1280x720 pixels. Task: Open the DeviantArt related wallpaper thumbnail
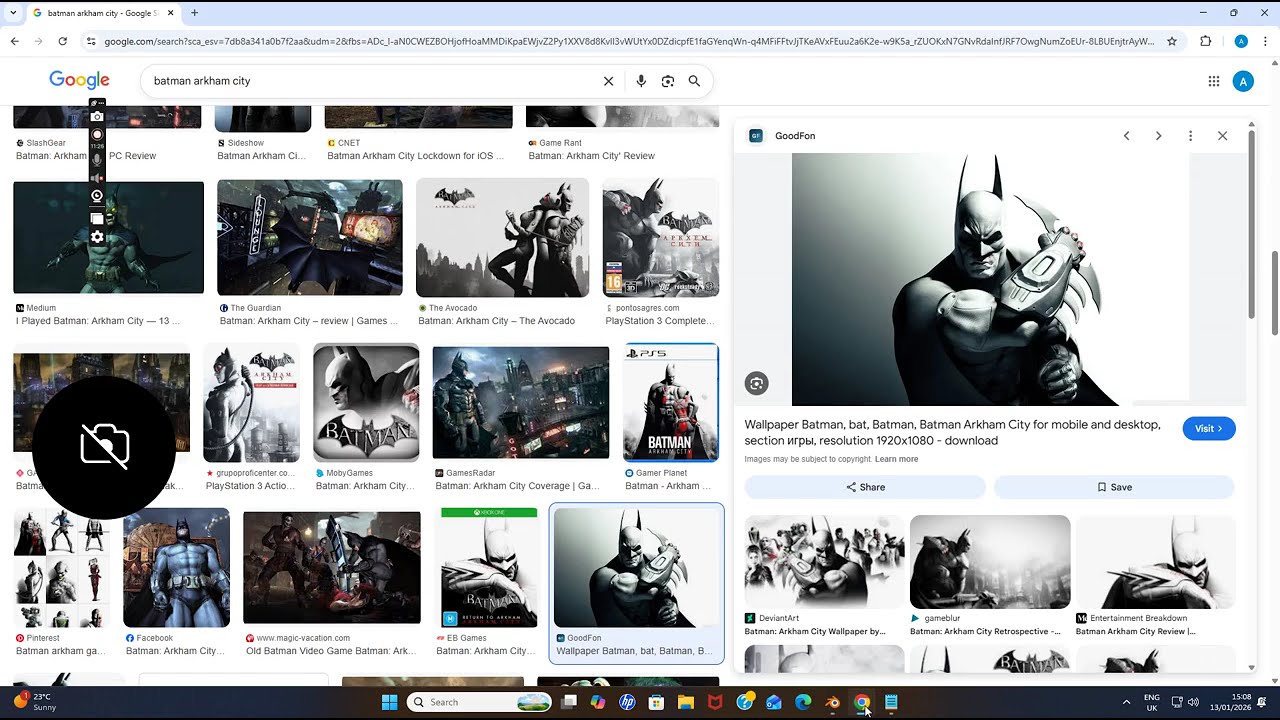tap(824, 562)
